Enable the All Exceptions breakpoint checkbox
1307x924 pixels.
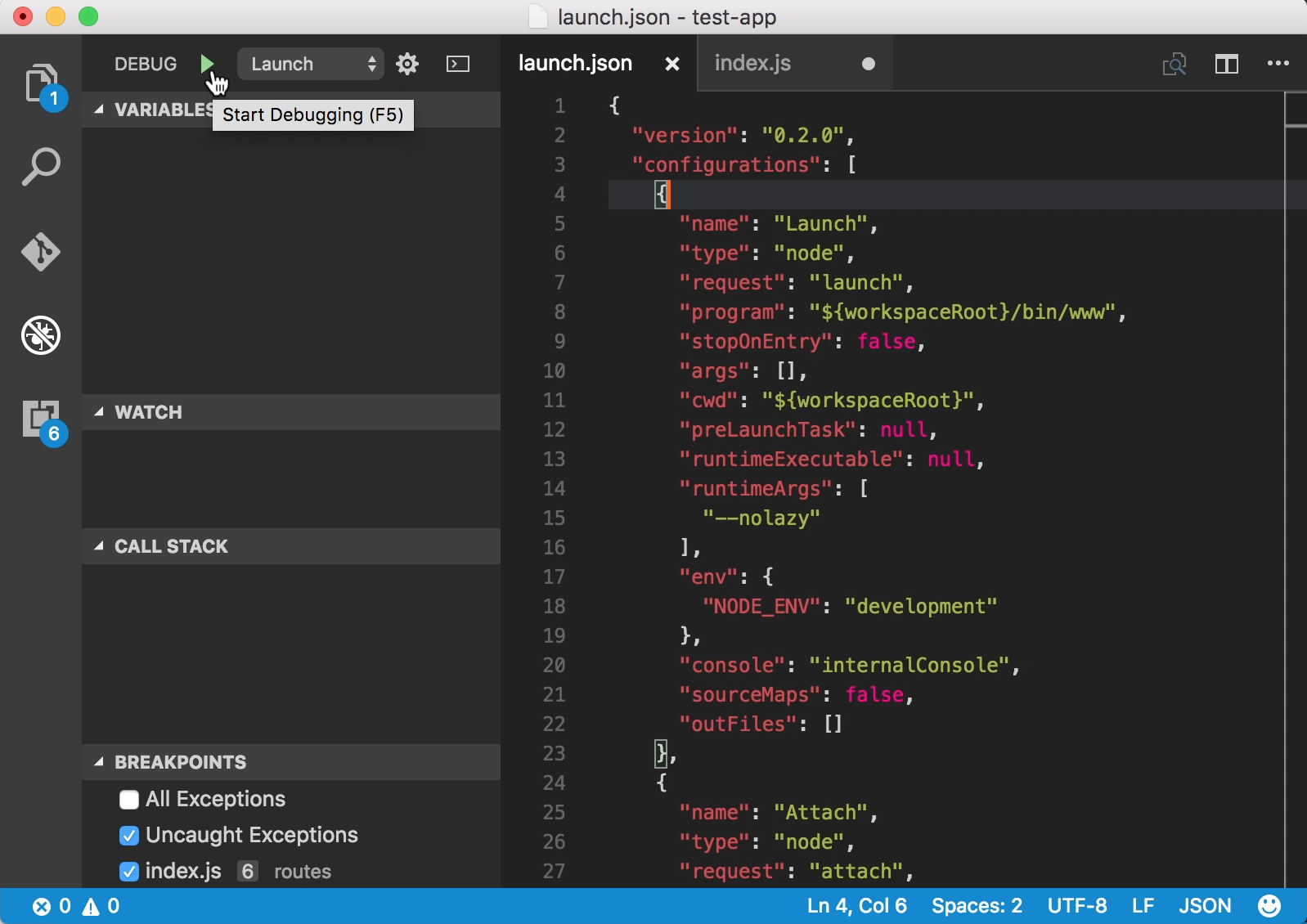(x=129, y=800)
